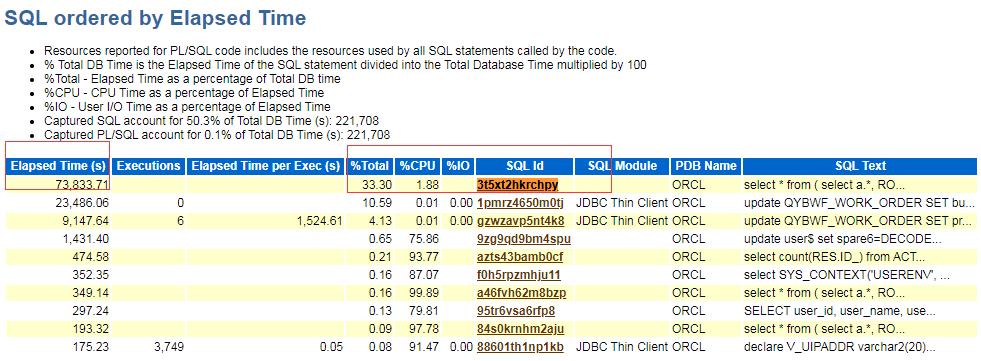Click the Elapsed Time per Exec column header

pyautogui.click(x=266, y=166)
